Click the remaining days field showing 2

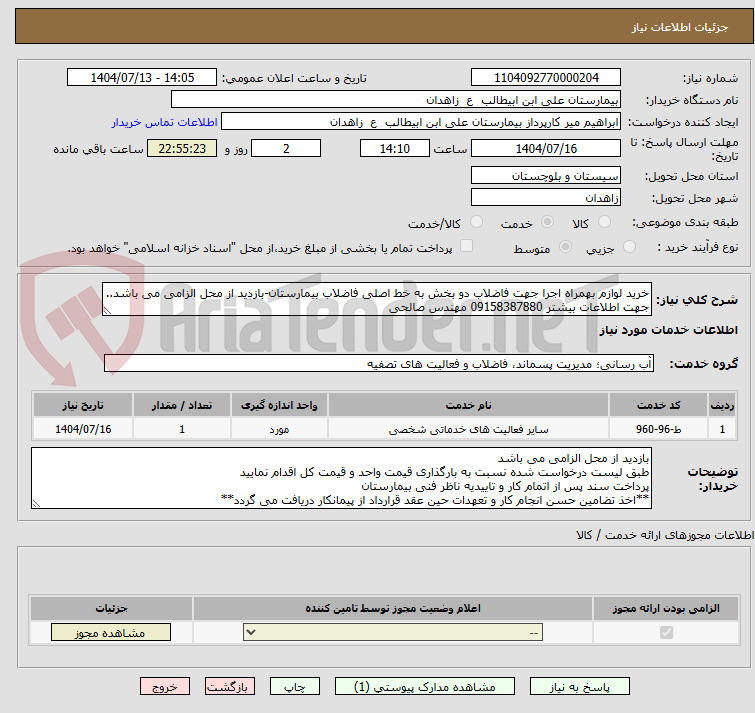[286, 148]
